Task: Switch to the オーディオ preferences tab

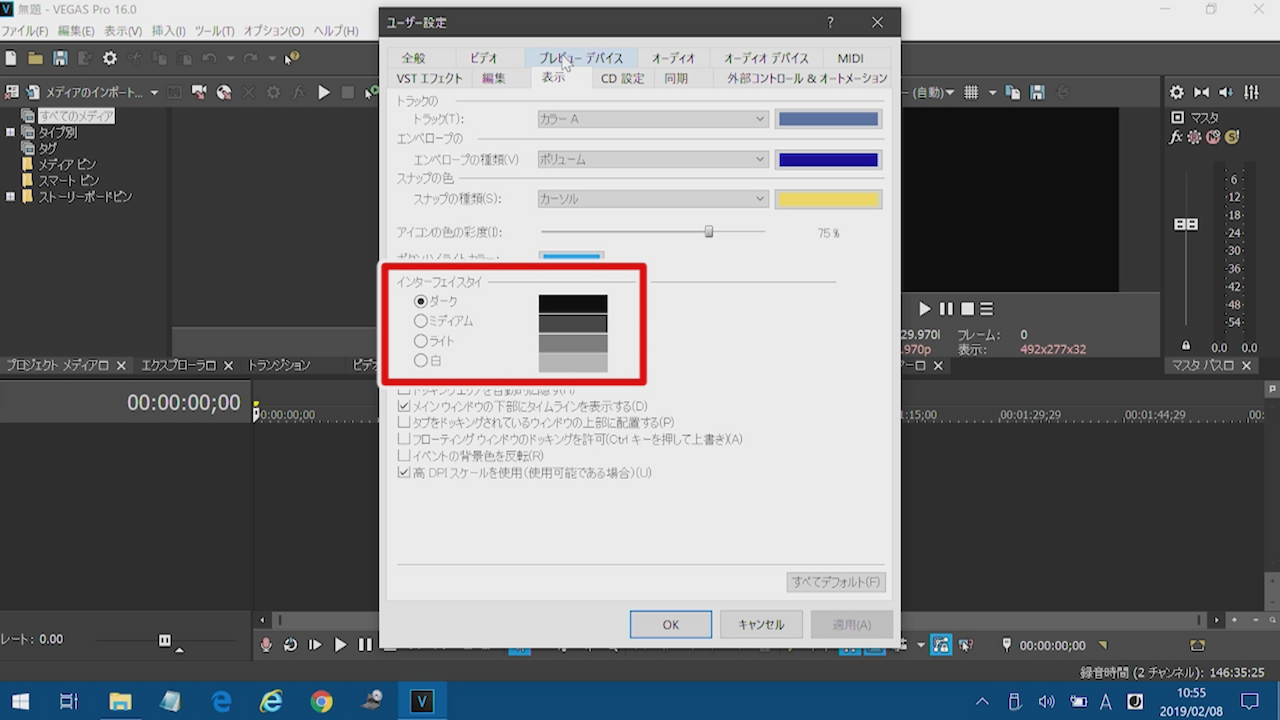Action: point(673,58)
